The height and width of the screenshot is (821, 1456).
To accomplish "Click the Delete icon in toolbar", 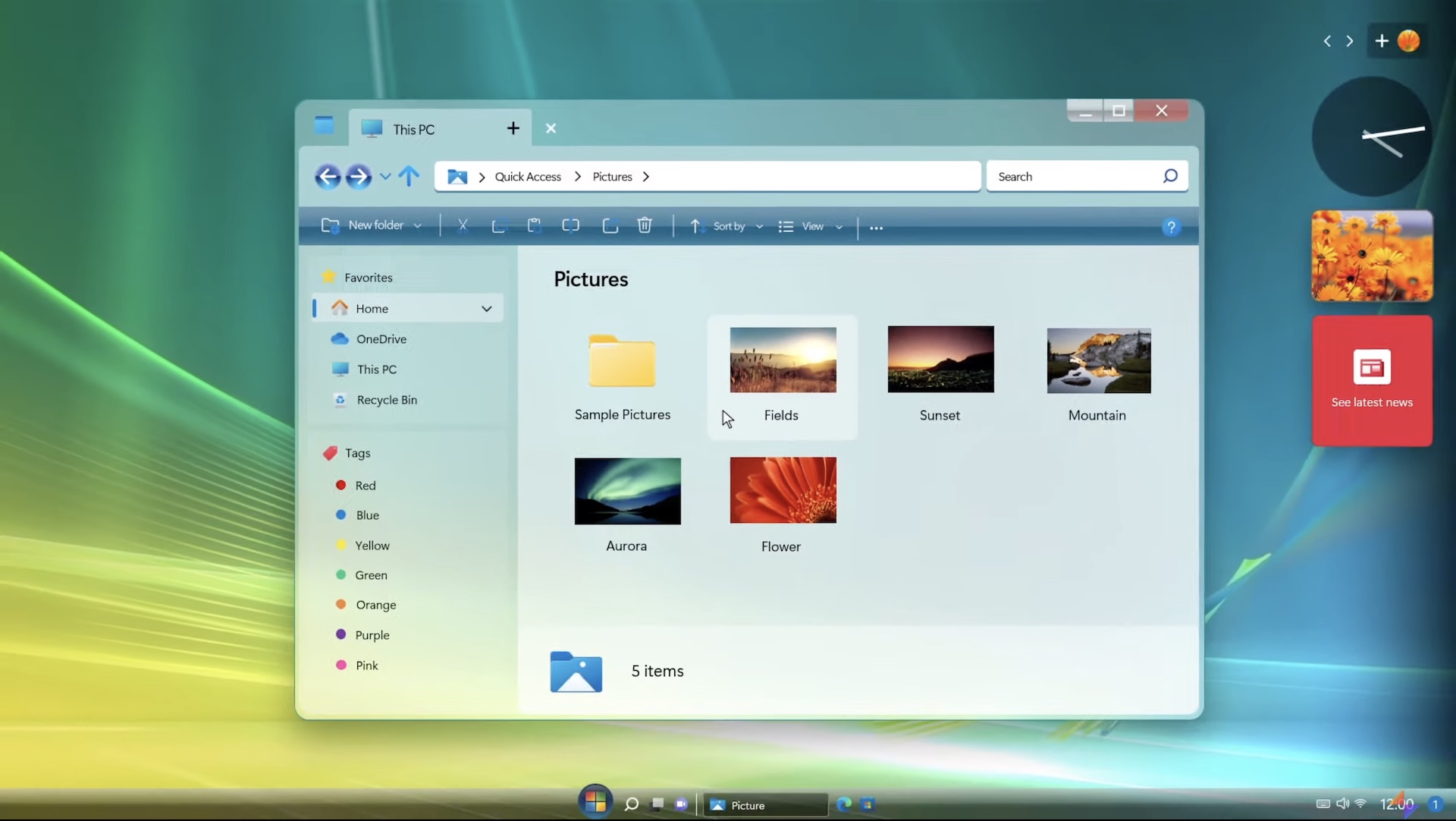I will (x=644, y=225).
